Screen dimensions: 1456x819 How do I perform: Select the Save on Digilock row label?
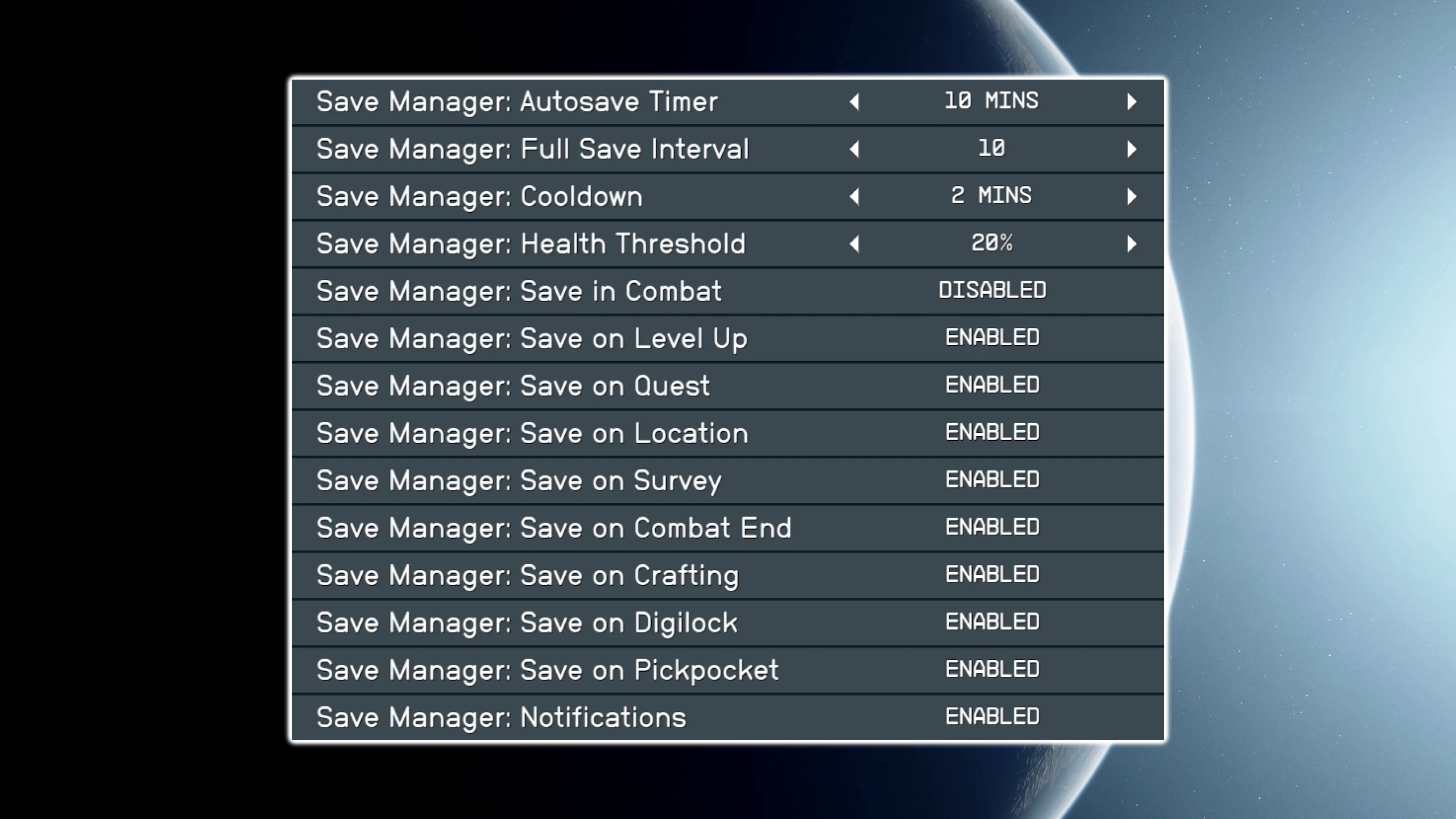coord(527,622)
